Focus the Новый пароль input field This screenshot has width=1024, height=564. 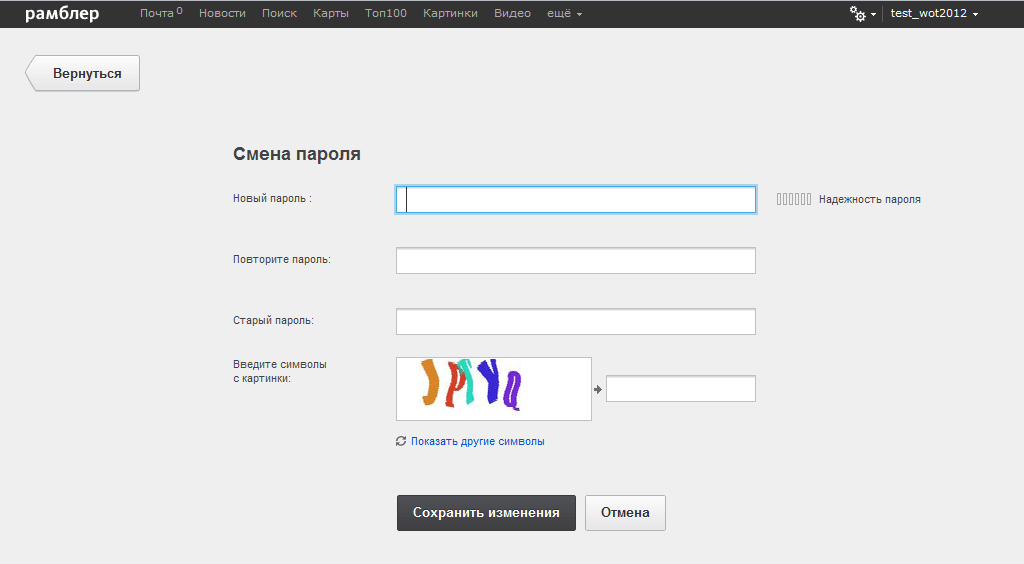coord(575,200)
